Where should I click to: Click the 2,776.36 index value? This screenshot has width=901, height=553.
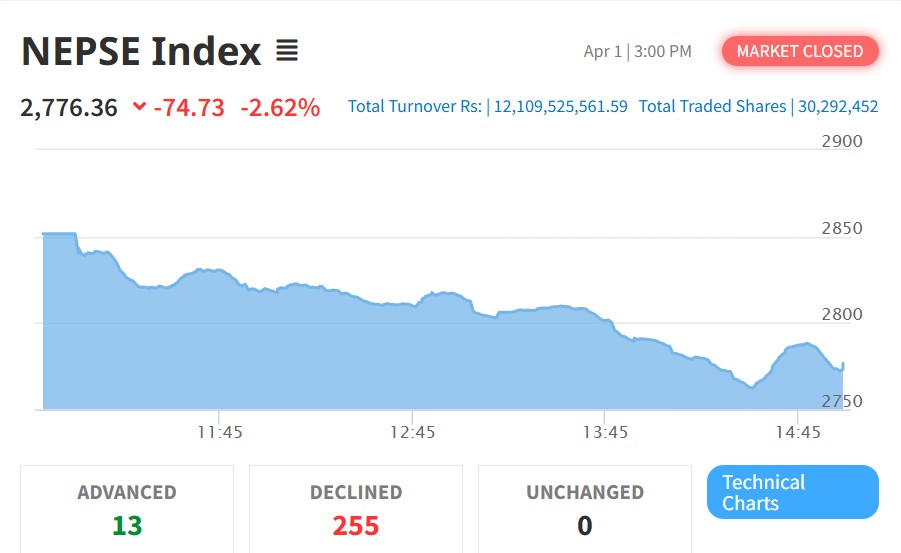[69, 107]
